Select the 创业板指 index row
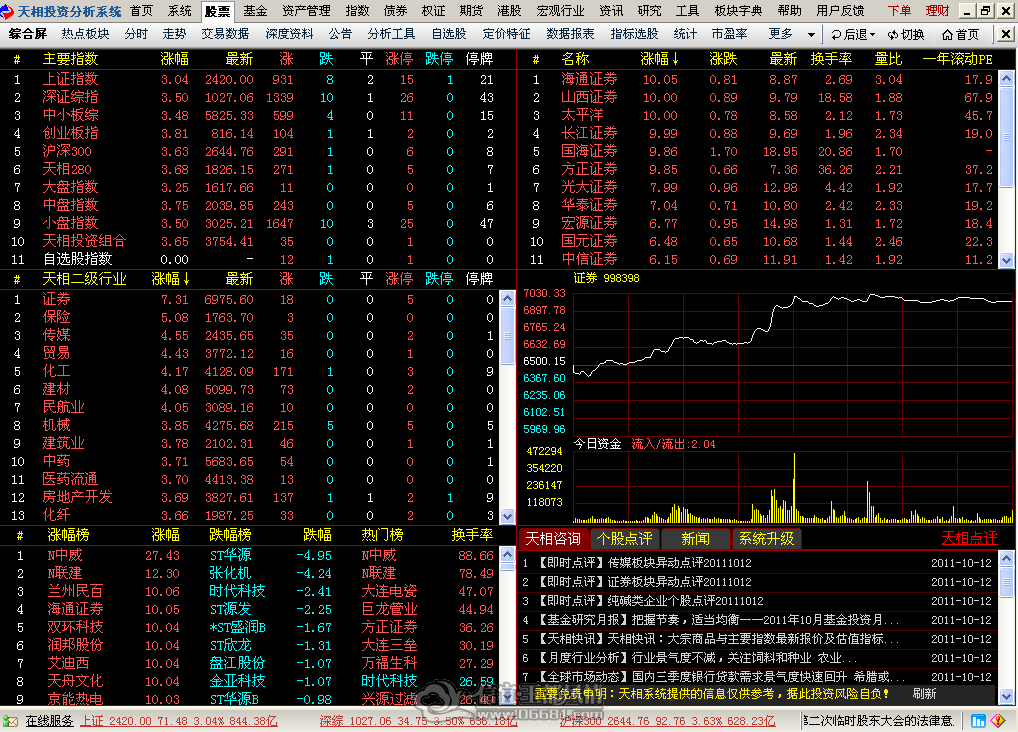Screen dimensions: 1018x732 (x=257, y=133)
